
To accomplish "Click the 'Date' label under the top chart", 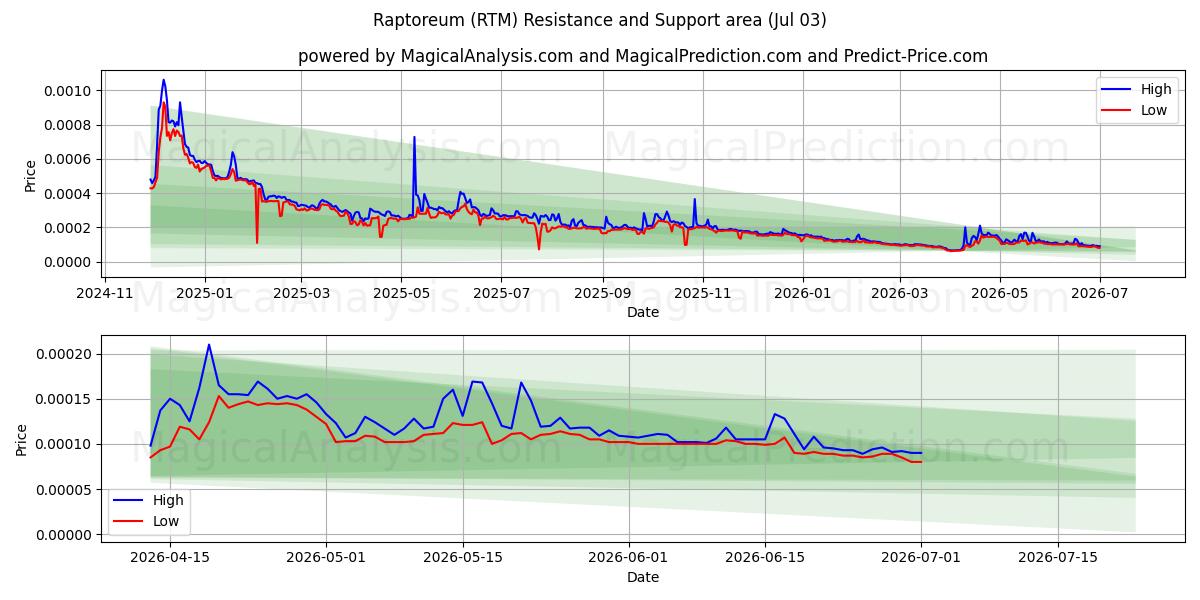I will (643, 312).
